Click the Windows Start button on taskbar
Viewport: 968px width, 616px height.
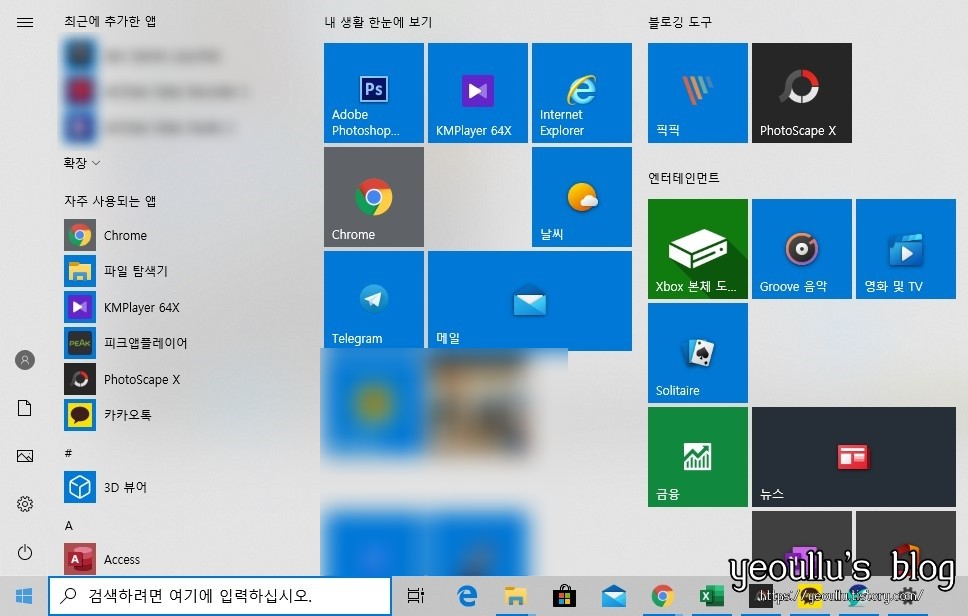pos(24,596)
